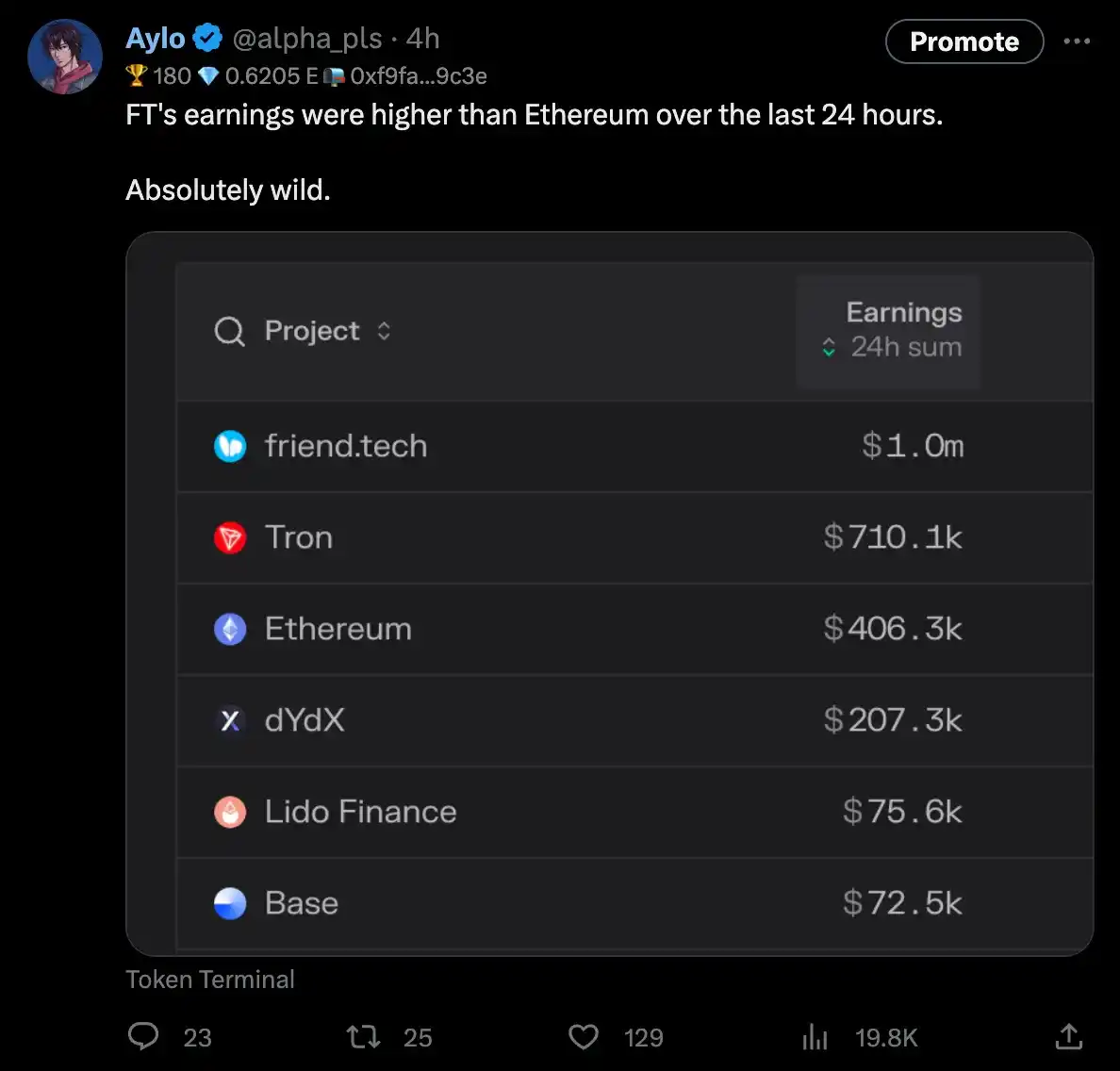Share the tweet using the share icon

coord(1068,1036)
